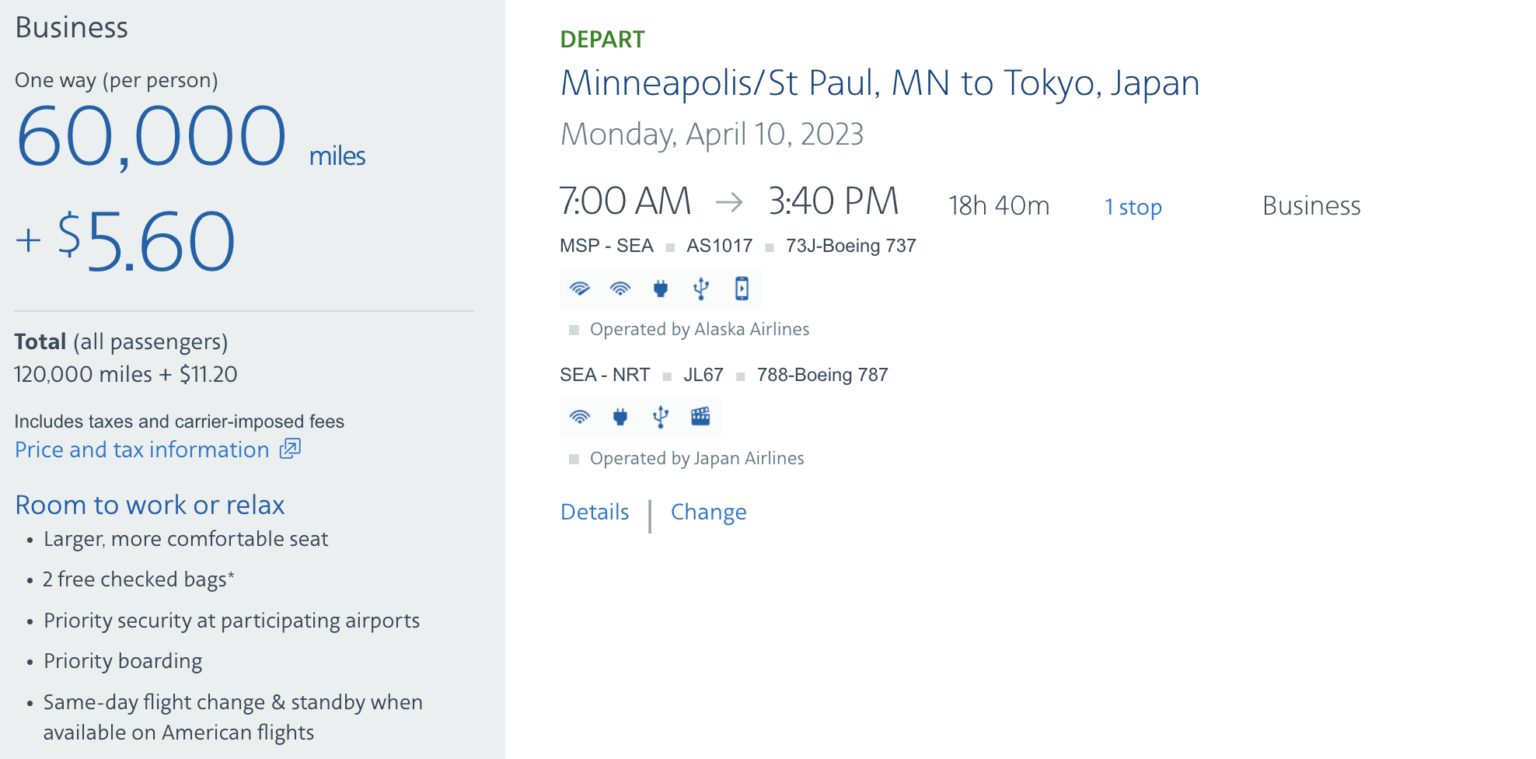This screenshot has width=1536, height=759.
Task: Click the external-link icon beside Price and tax information
Action: (x=289, y=450)
